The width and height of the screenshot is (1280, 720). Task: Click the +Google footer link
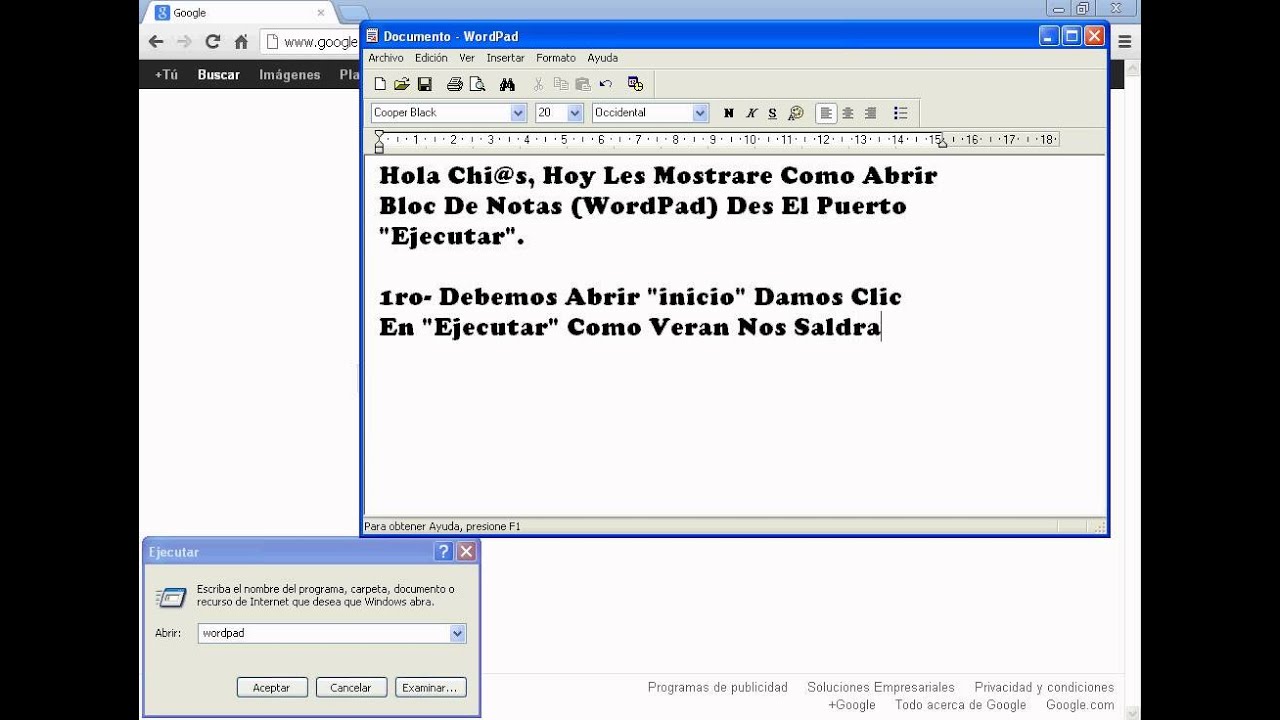[851, 705]
